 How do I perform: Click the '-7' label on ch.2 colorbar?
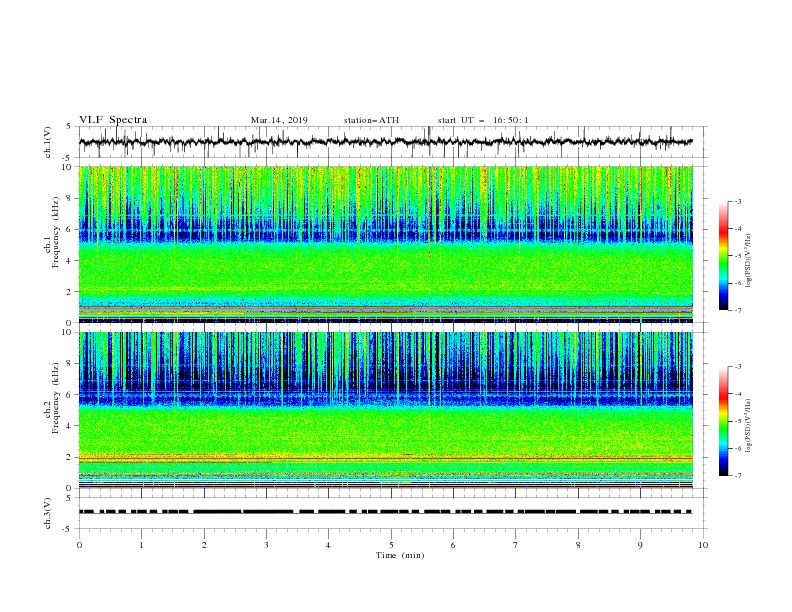[x=737, y=476]
